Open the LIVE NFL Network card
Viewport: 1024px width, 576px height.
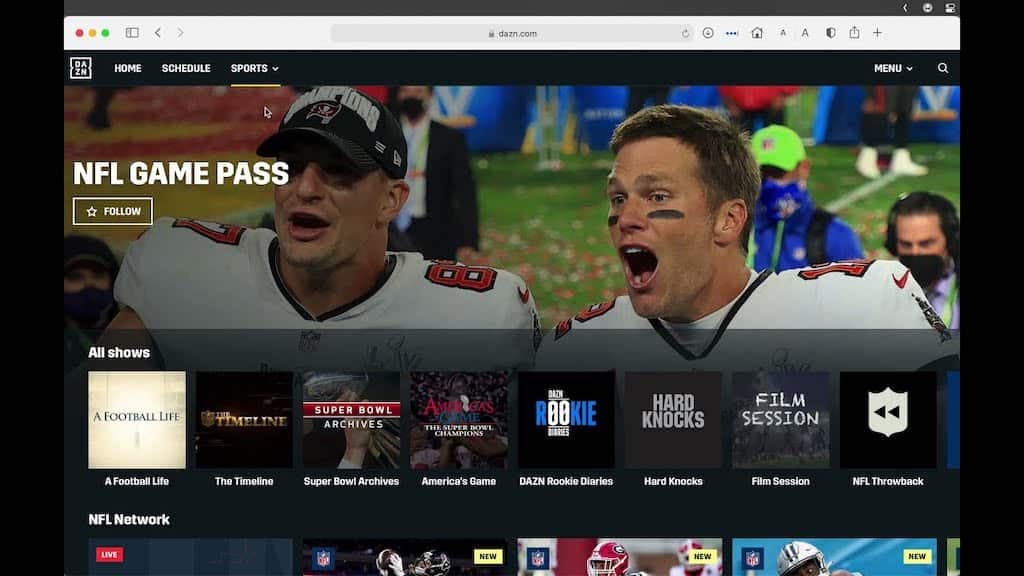pos(191,557)
